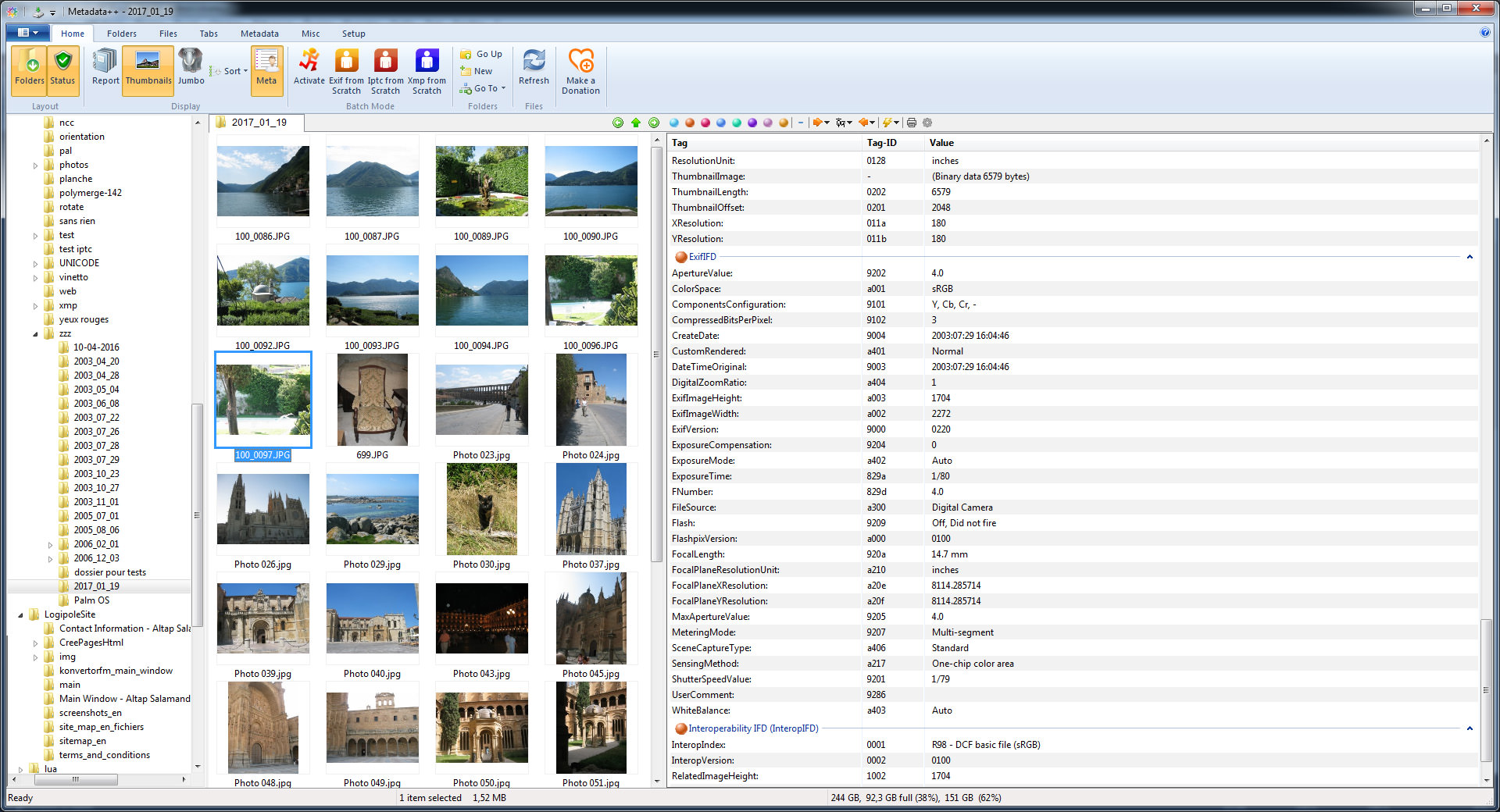
Task: Toggle the Folders layout button
Action: click(29, 70)
